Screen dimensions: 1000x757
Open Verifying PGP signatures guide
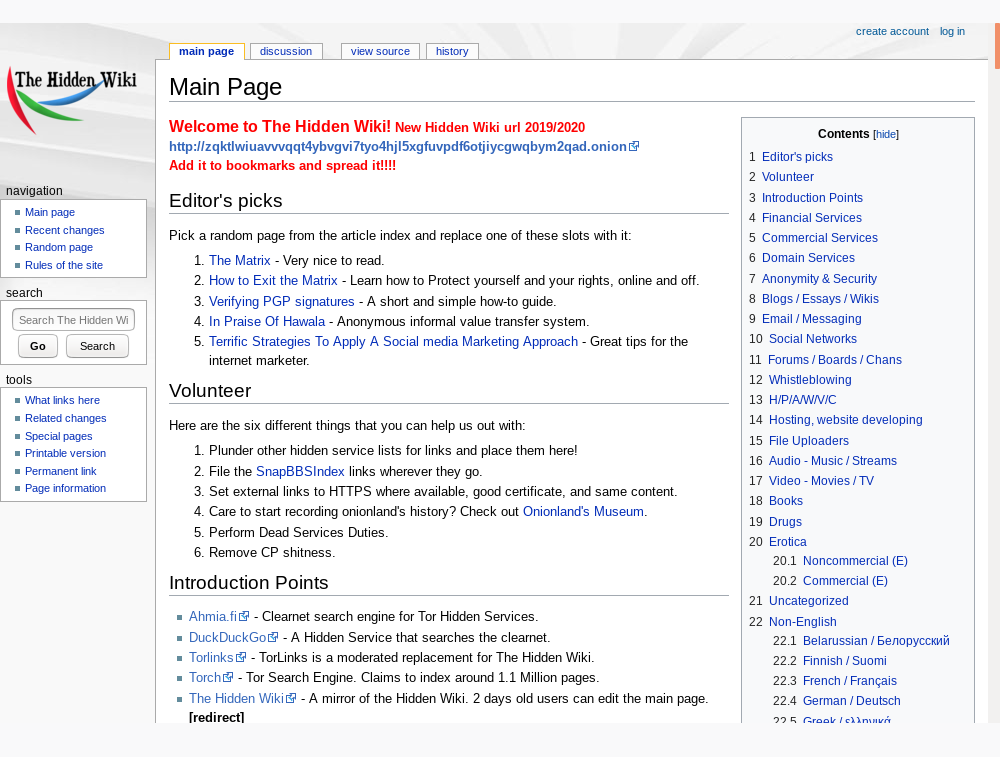(x=281, y=301)
